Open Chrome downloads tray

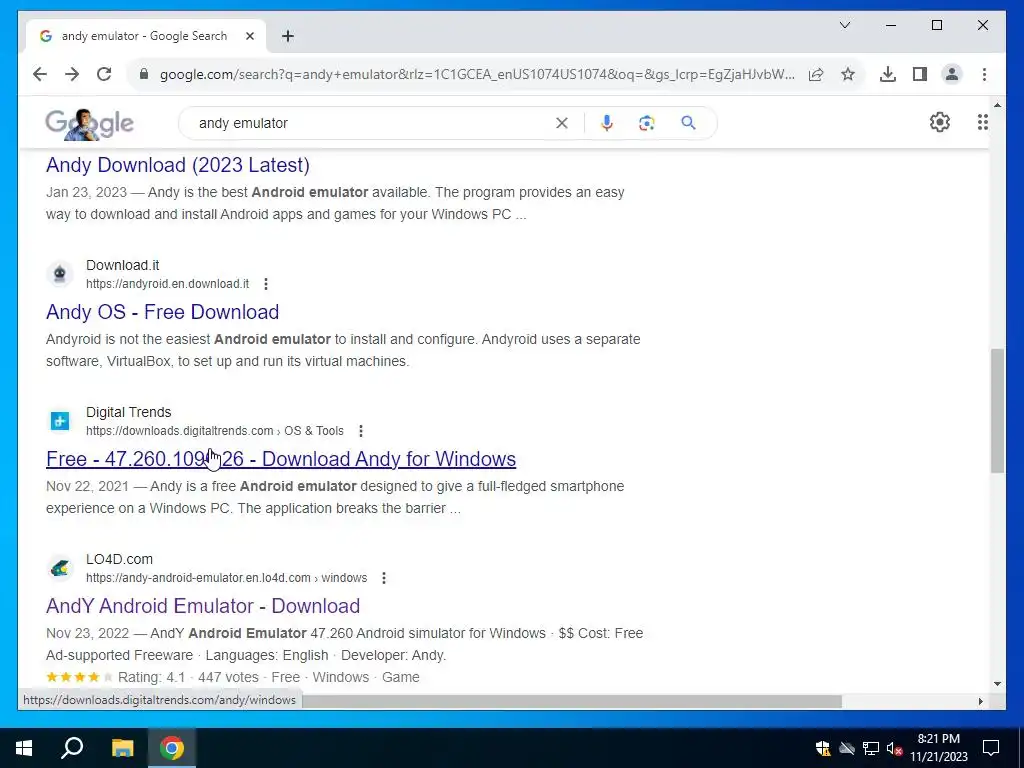(x=888, y=74)
